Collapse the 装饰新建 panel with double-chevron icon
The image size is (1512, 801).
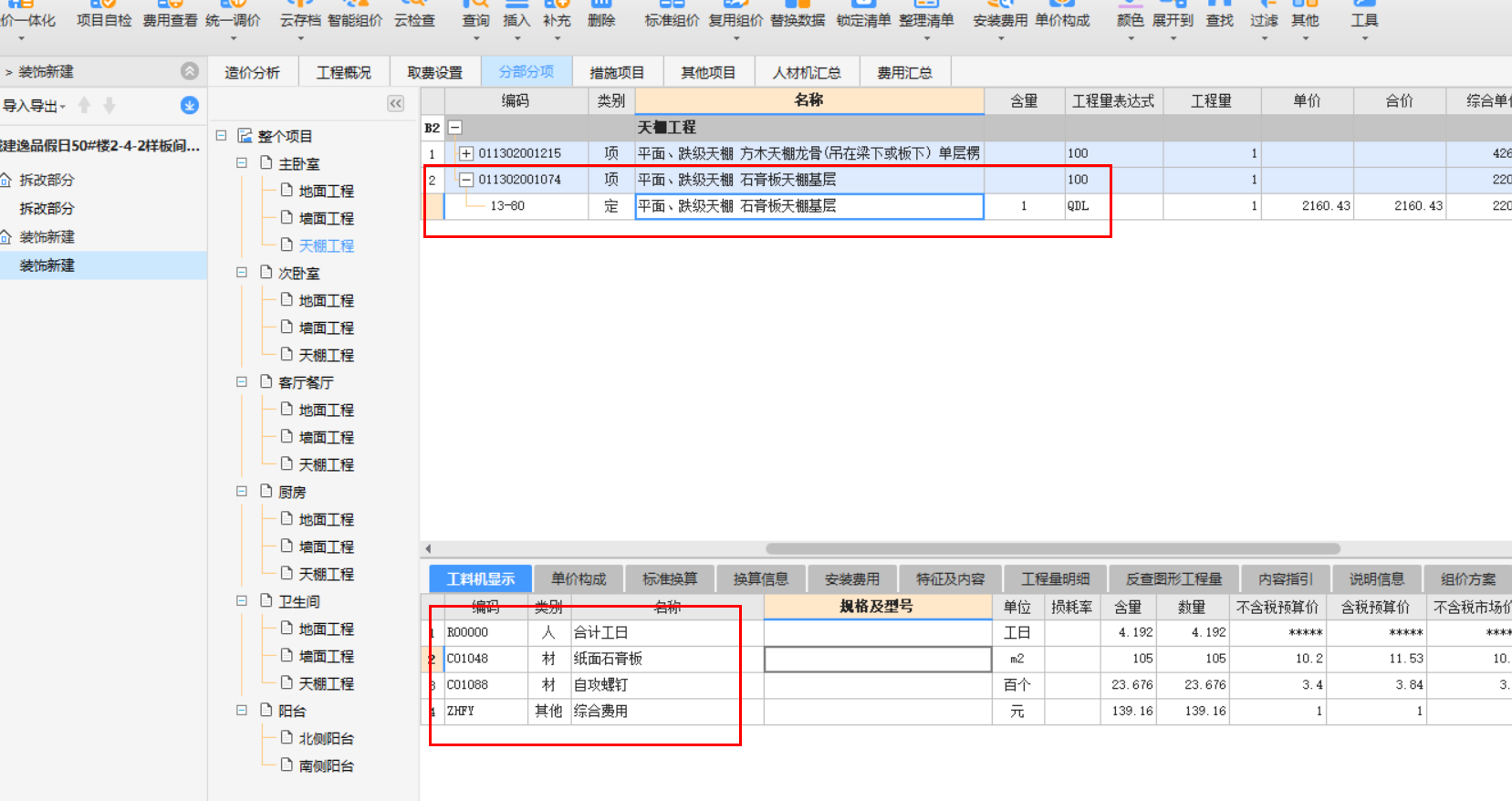[x=190, y=71]
